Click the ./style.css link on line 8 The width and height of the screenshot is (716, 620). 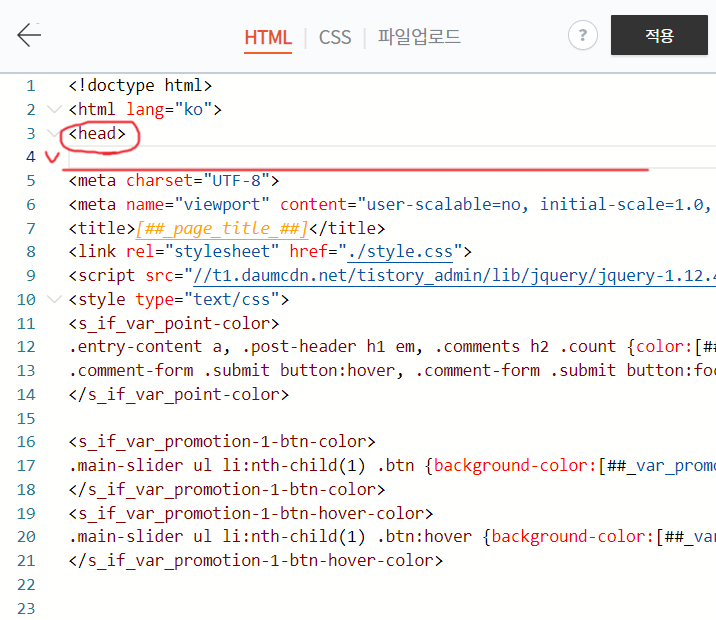click(400, 252)
